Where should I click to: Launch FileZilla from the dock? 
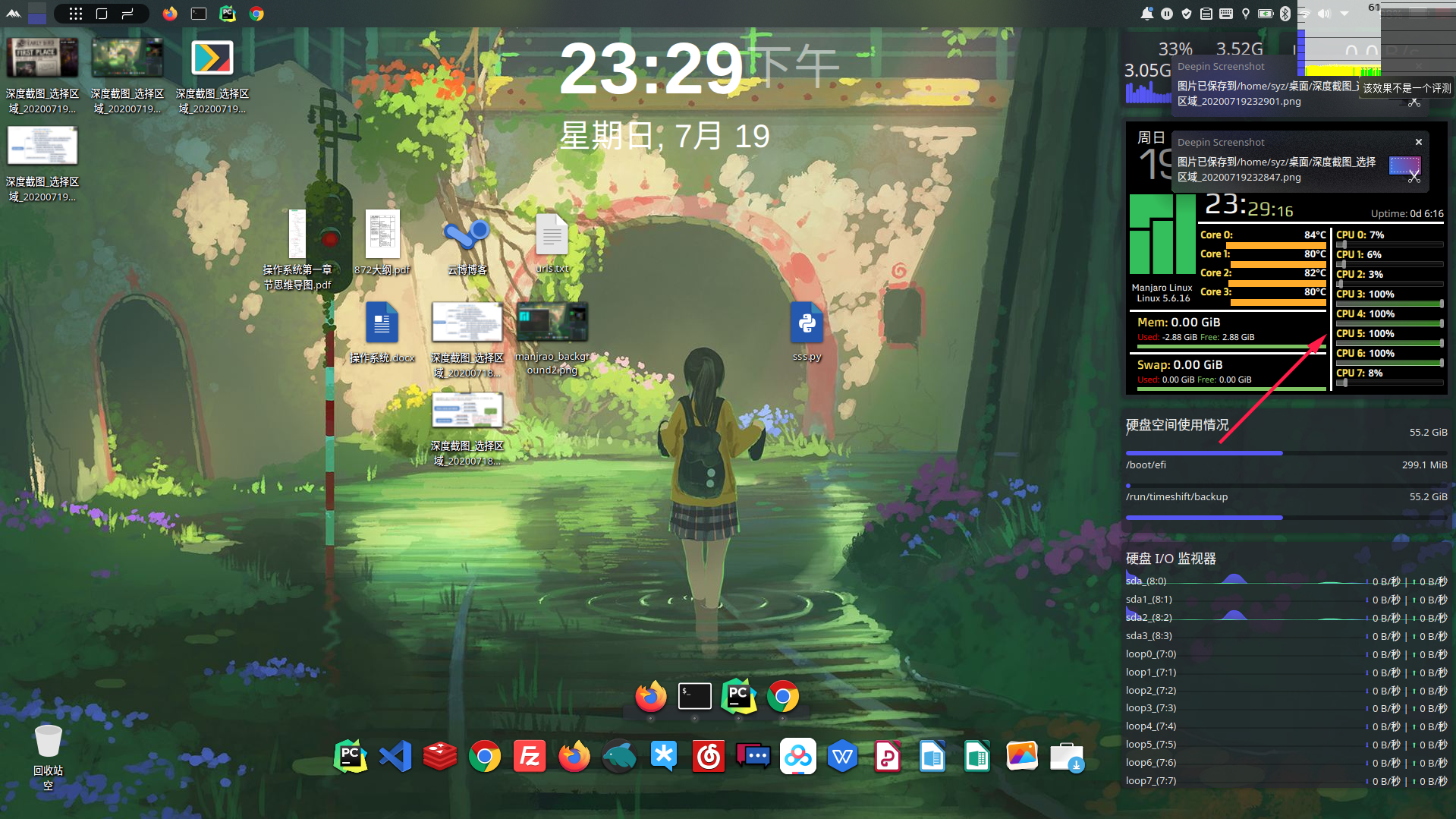[530, 756]
